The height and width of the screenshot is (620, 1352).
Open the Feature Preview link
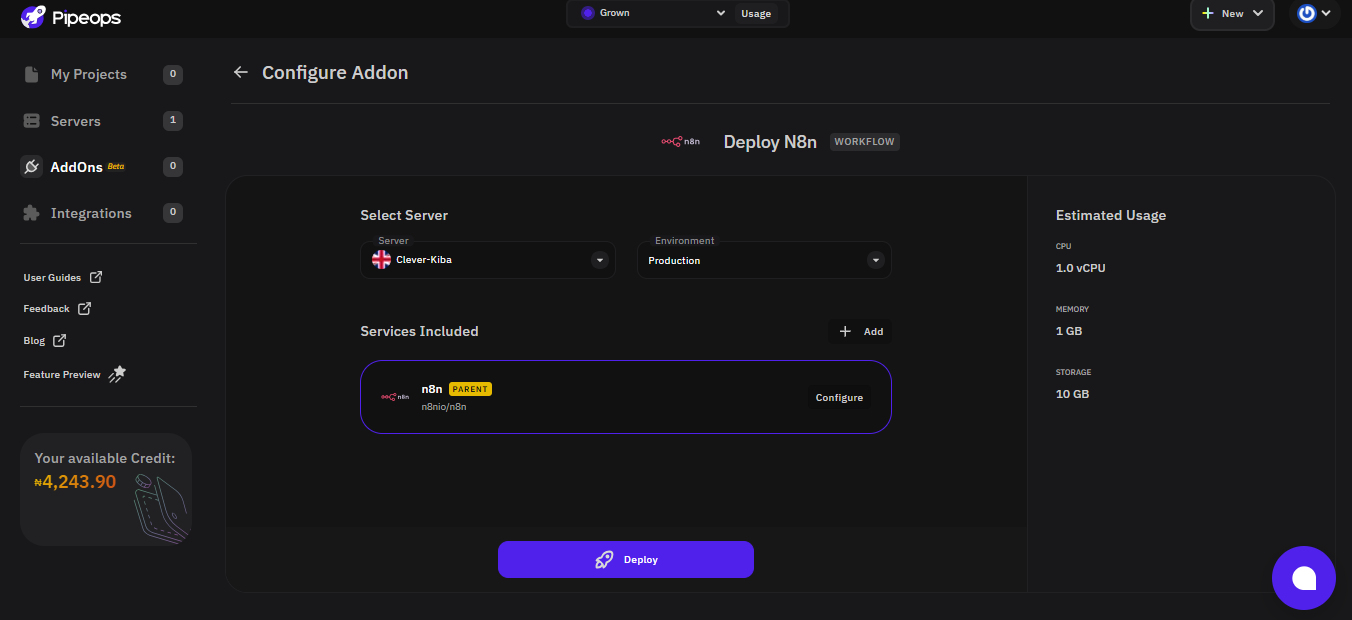(x=75, y=374)
